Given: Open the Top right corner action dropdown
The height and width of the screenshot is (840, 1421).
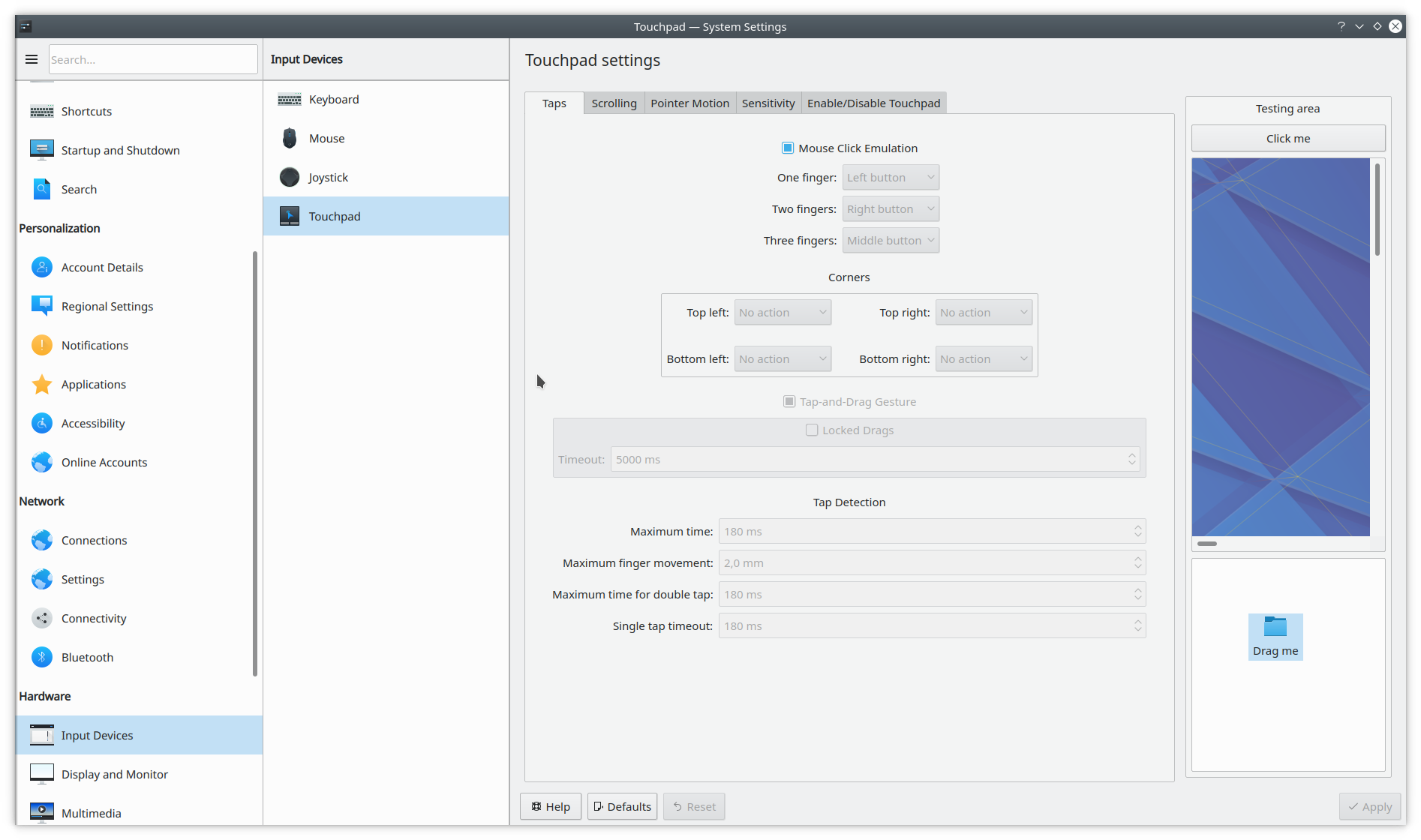Looking at the screenshot, I should (984, 313).
